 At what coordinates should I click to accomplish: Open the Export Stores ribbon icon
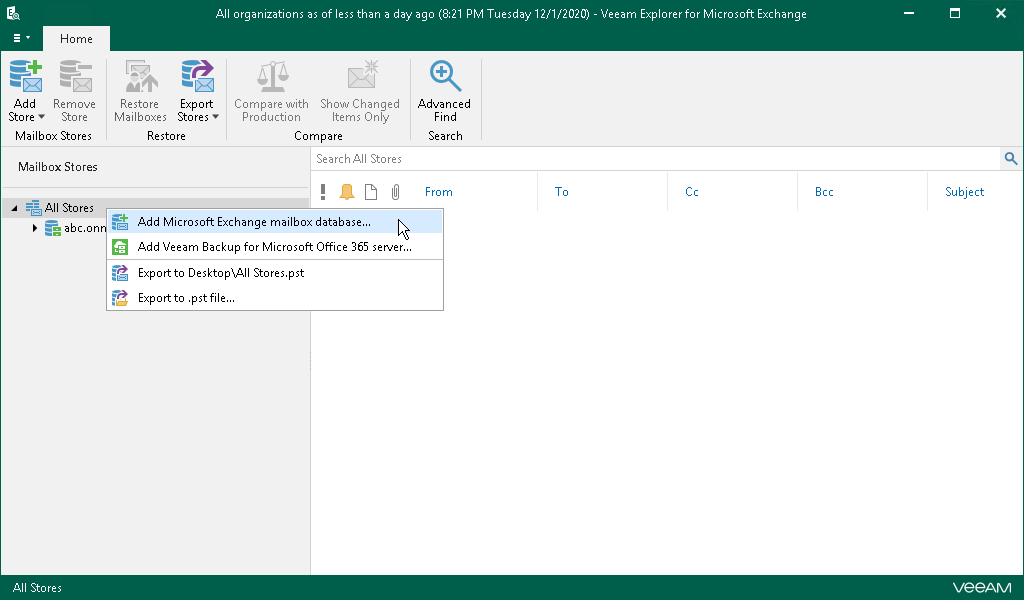pos(197,76)
